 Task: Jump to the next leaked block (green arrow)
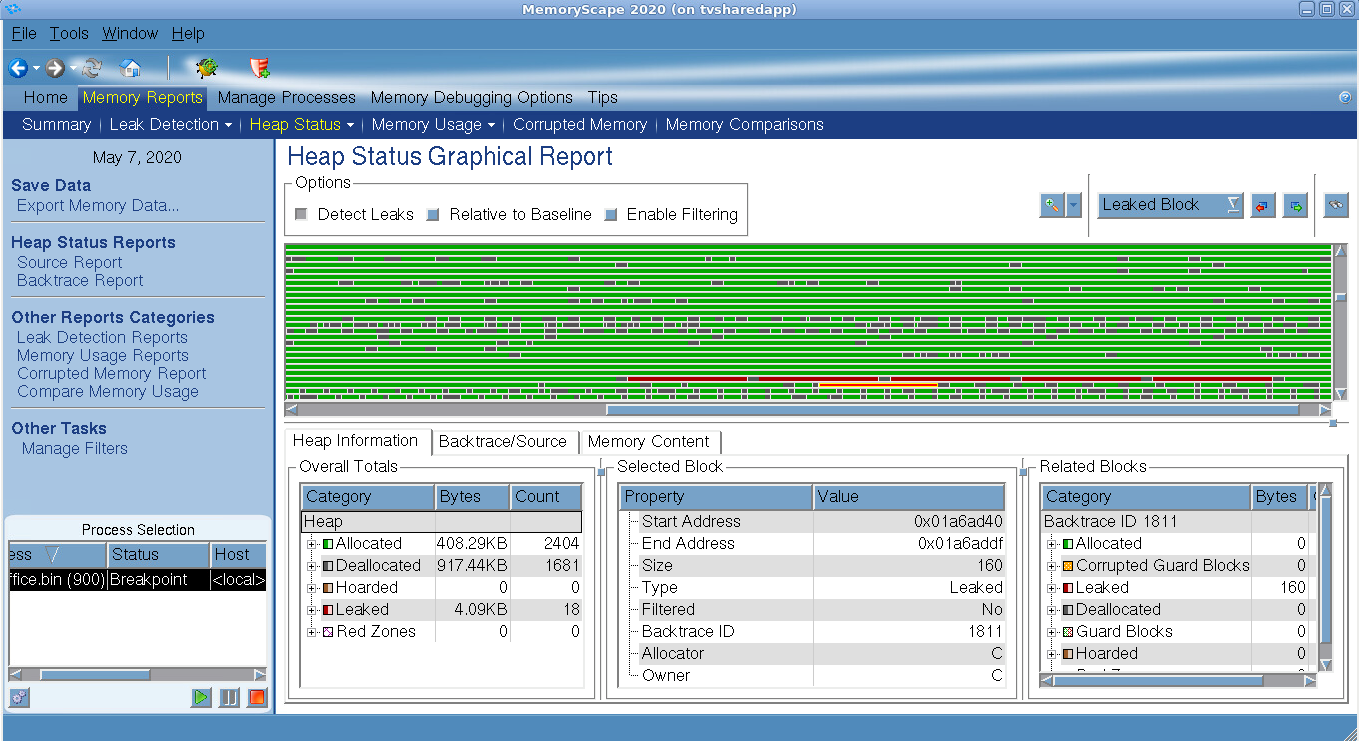(x=1295, y=205)
